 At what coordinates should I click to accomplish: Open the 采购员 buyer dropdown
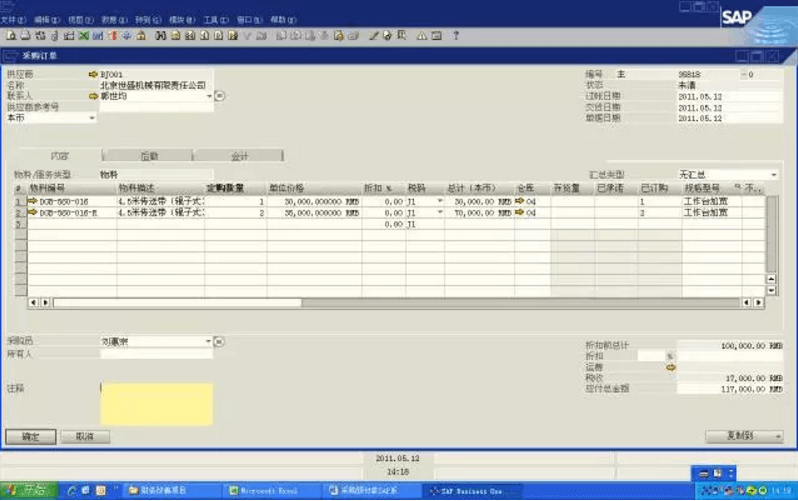(208, 341)
